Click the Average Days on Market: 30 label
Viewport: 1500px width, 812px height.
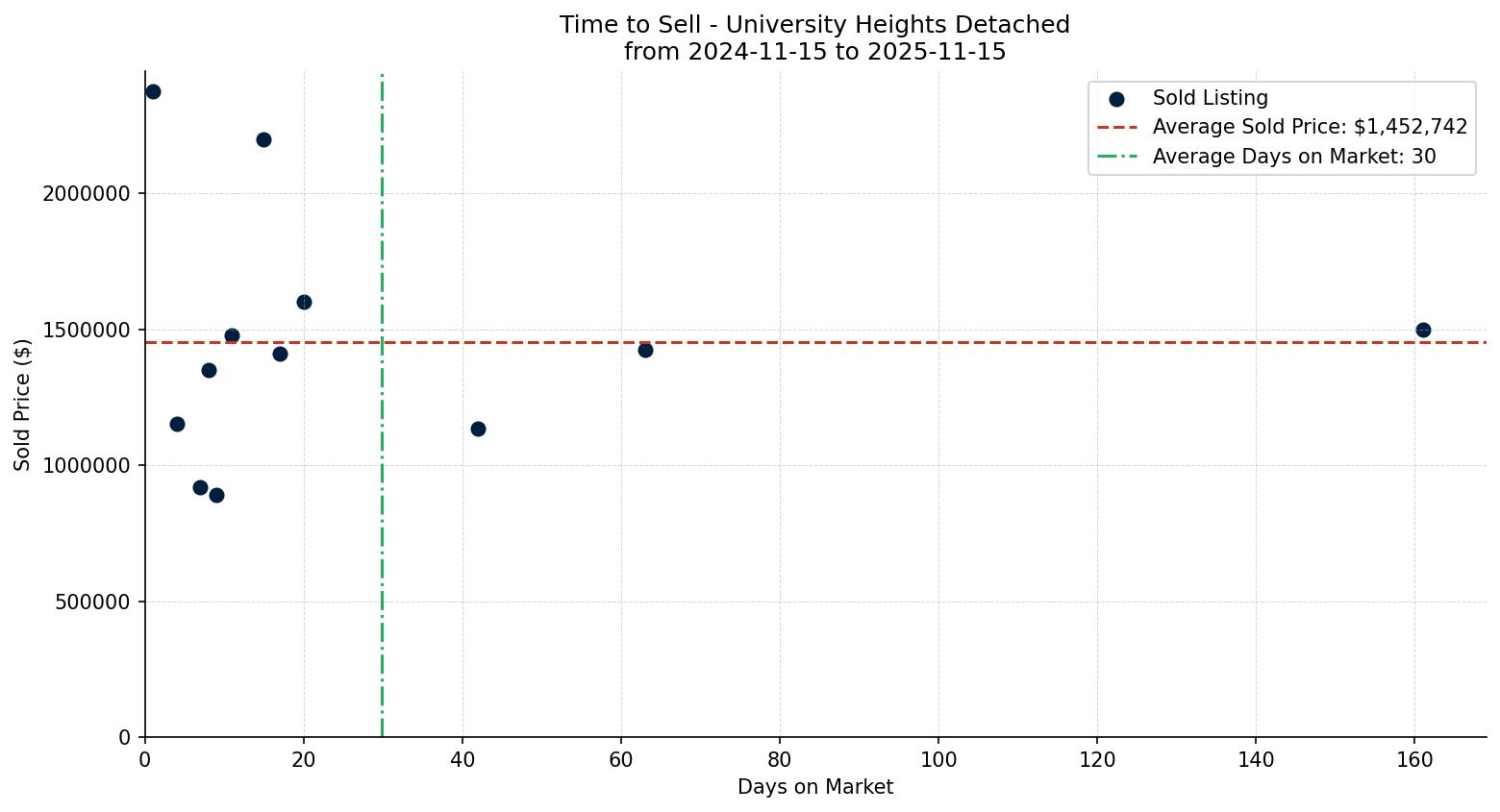pos(1293,157)
